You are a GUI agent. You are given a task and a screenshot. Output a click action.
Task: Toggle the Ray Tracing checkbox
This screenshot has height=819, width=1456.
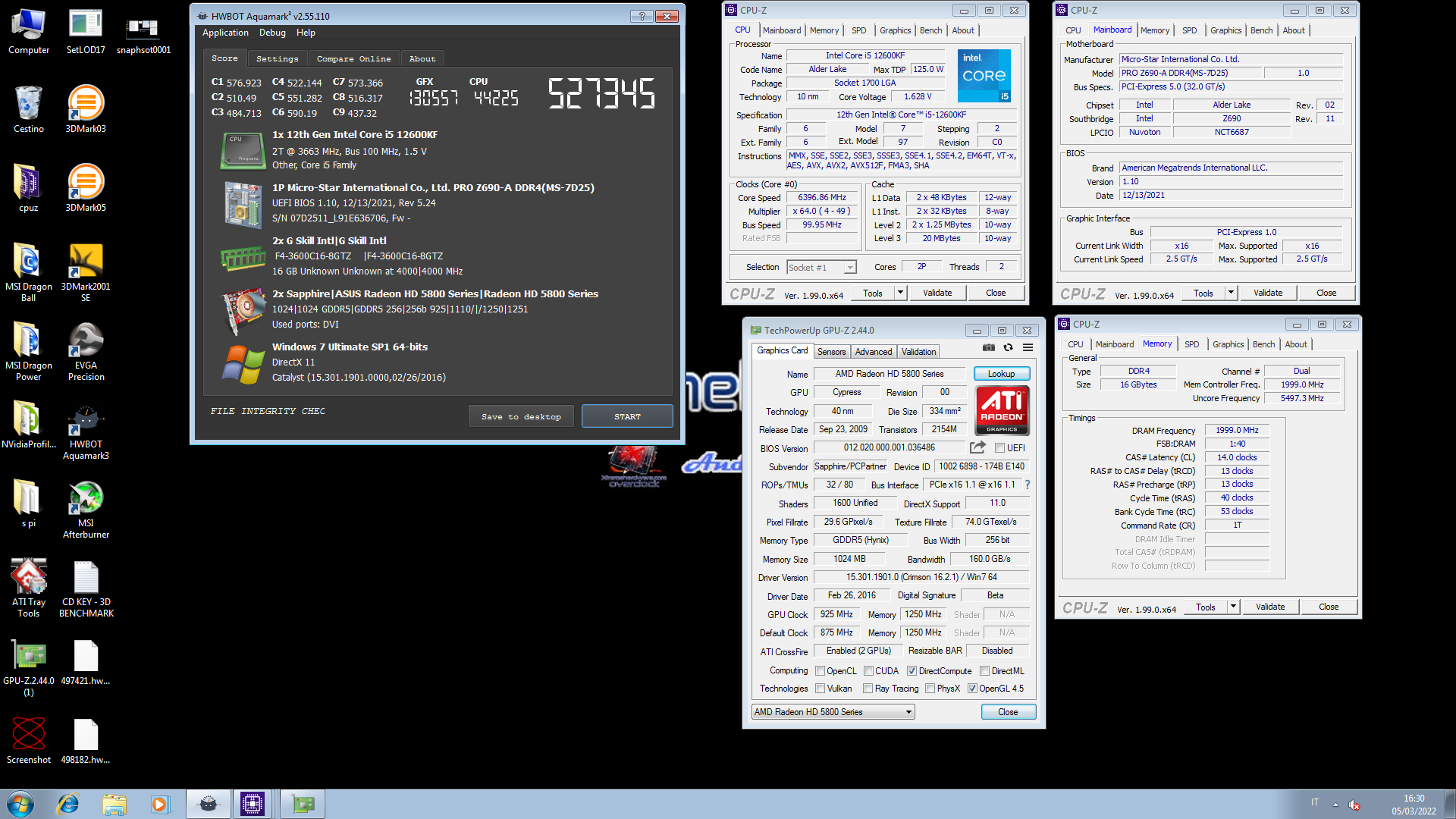868,689
